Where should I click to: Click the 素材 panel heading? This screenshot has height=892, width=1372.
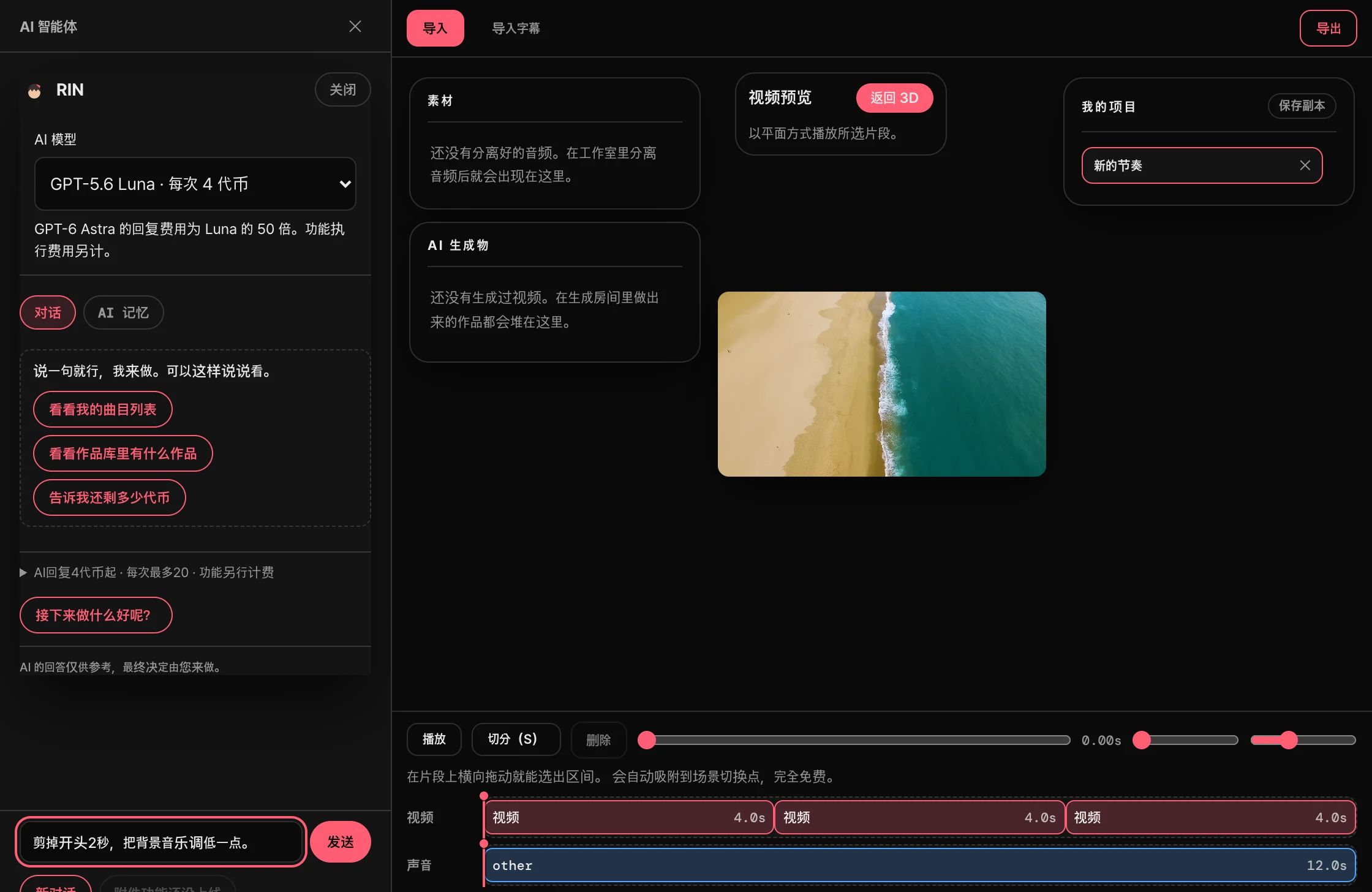pos(440,100)
